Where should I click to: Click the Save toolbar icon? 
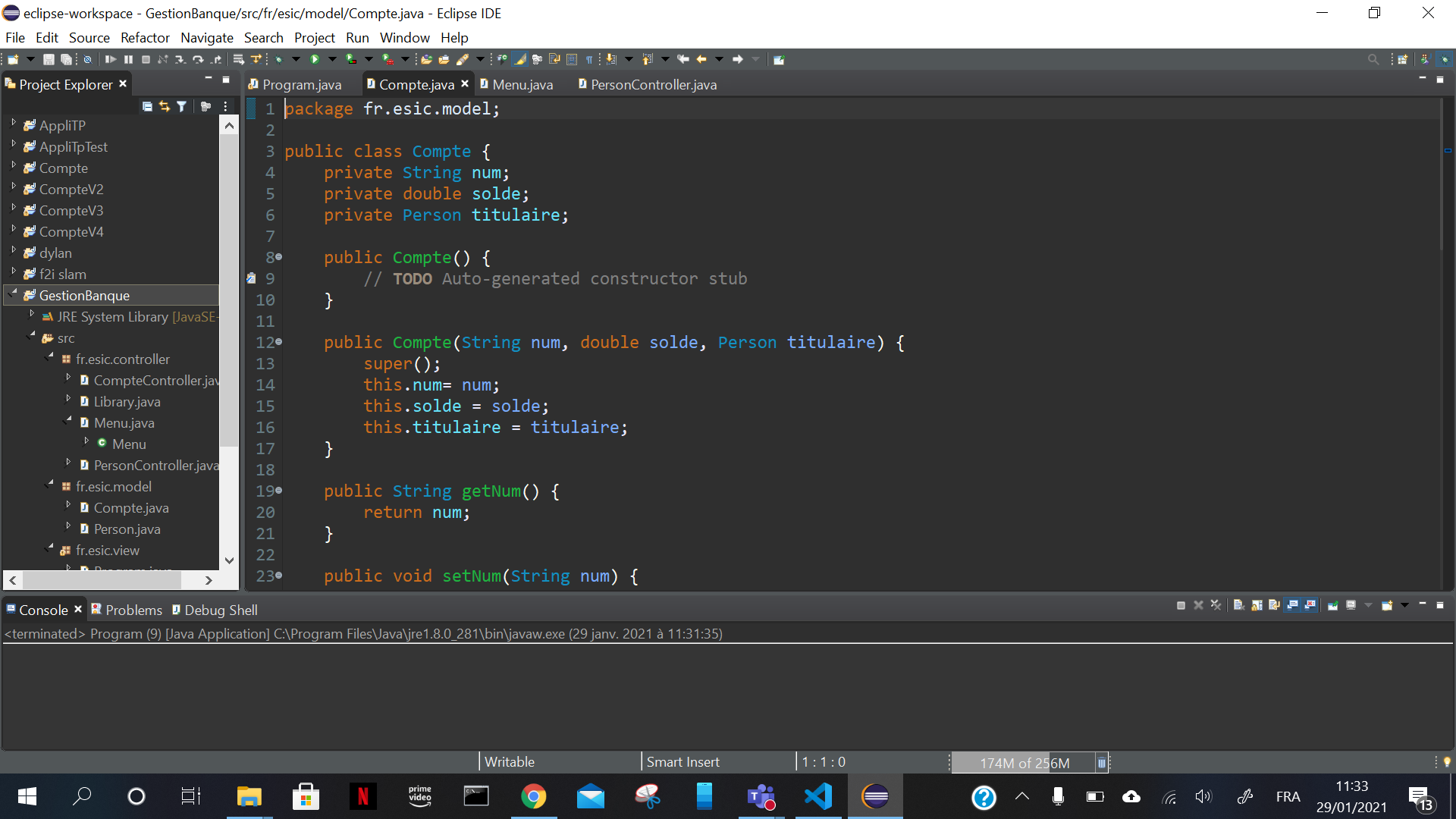pyautogui.click(x=49, y=59)
